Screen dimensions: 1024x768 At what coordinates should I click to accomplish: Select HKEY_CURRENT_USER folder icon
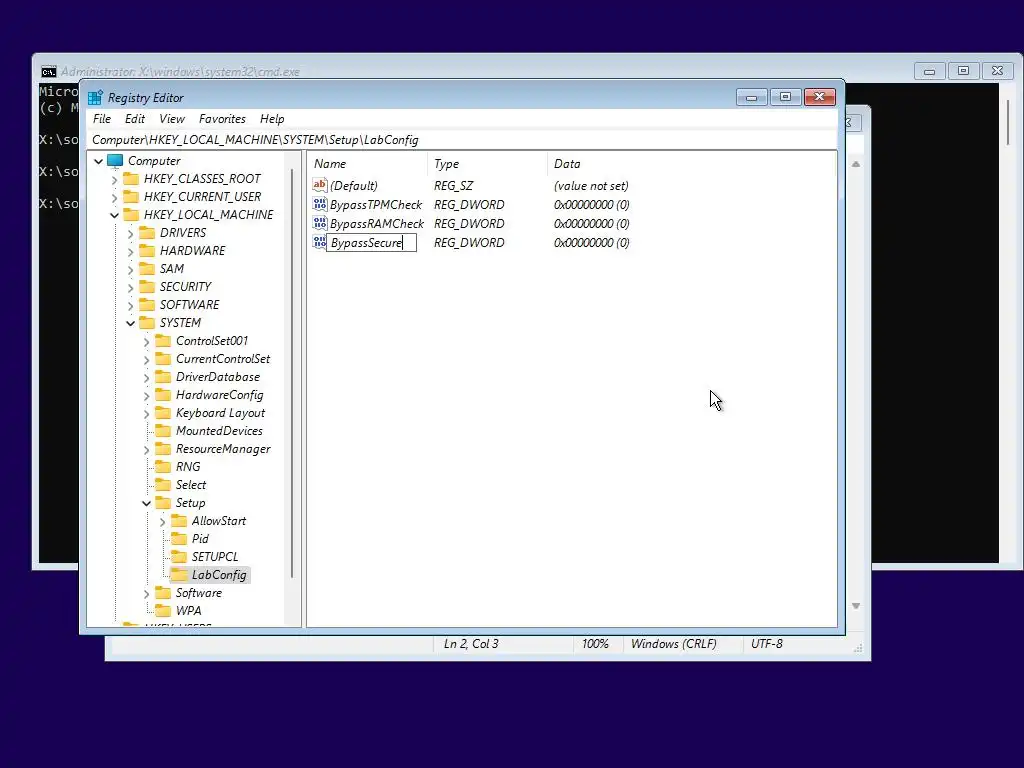(131, 197)
